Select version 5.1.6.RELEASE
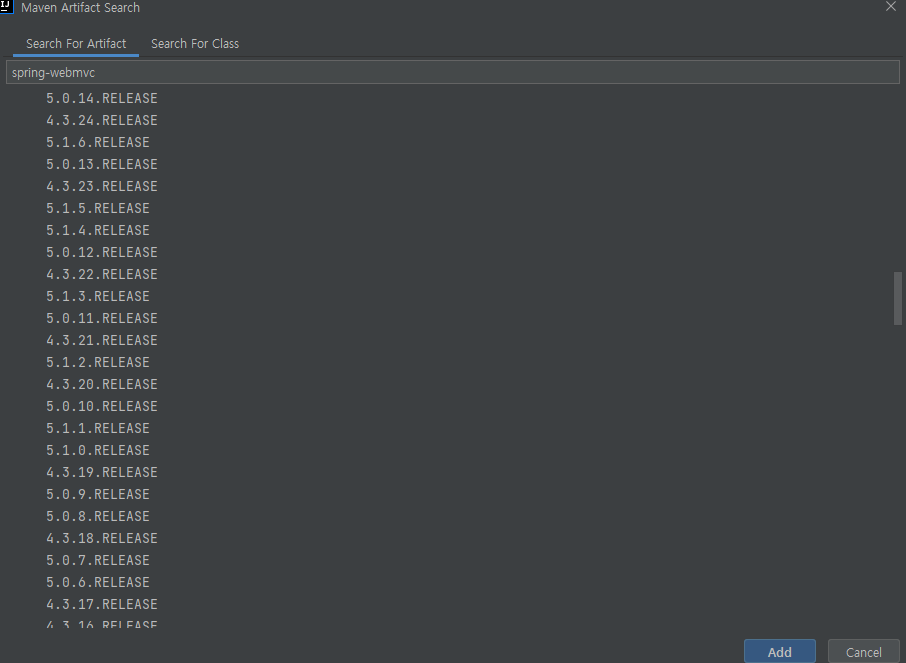The image size is (906, 663). click(x=98, y=142)
